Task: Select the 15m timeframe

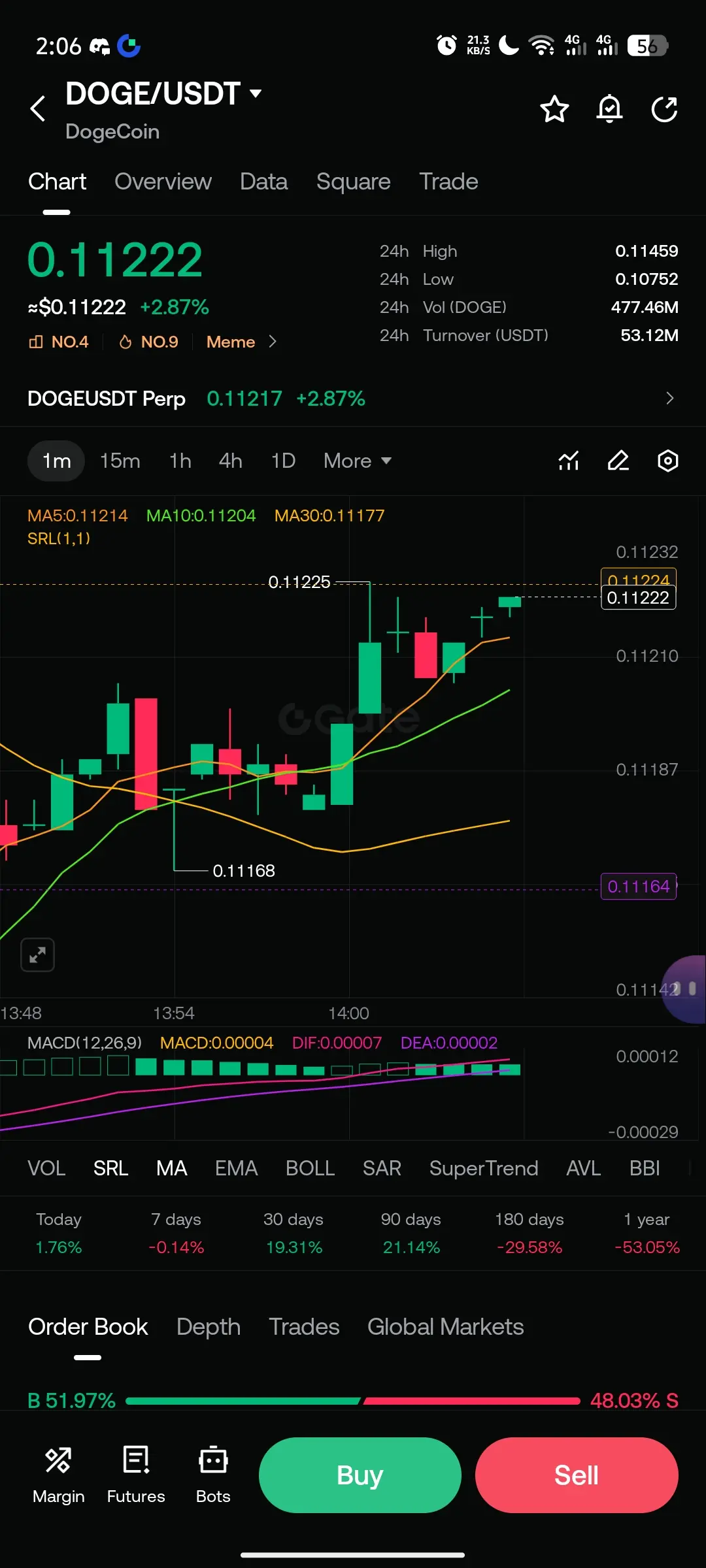Action: [x=120, y=461]
